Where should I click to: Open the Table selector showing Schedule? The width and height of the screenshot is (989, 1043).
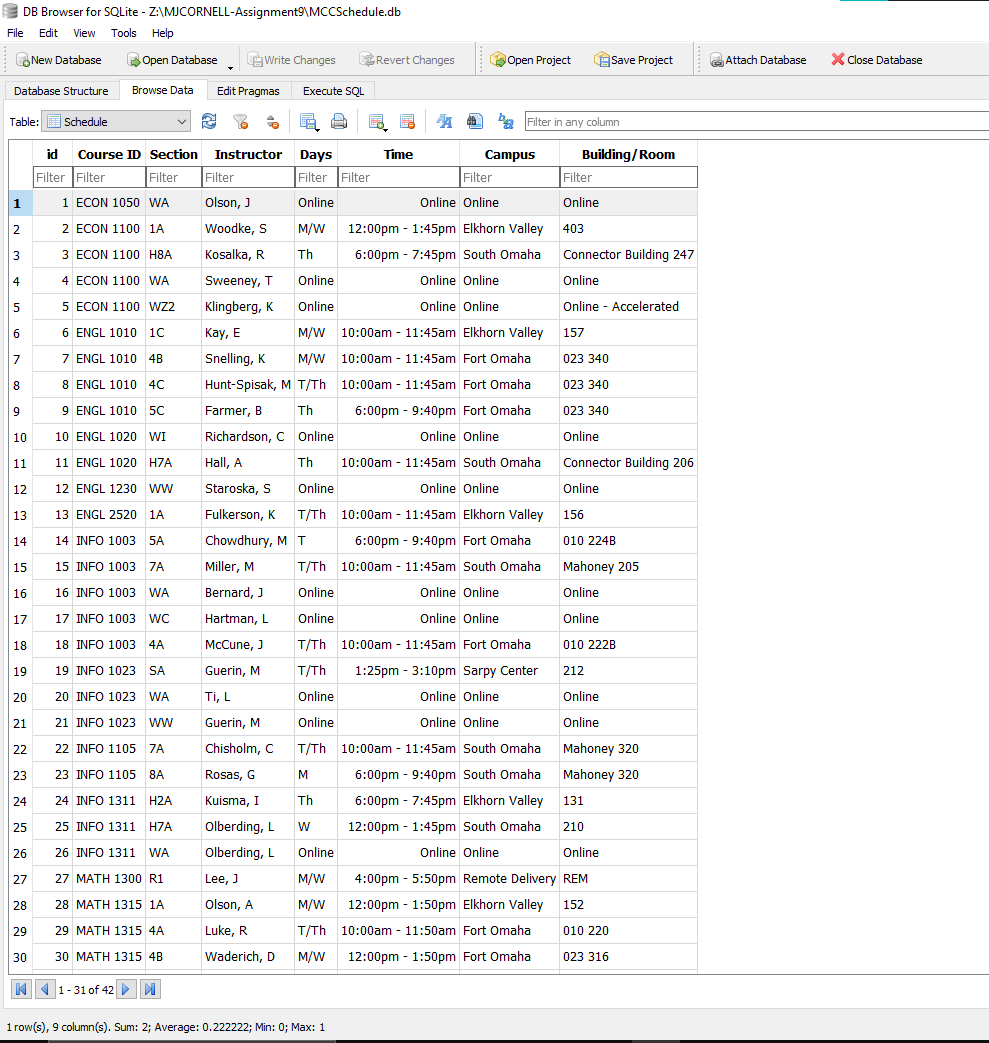(x=114, y=120)
